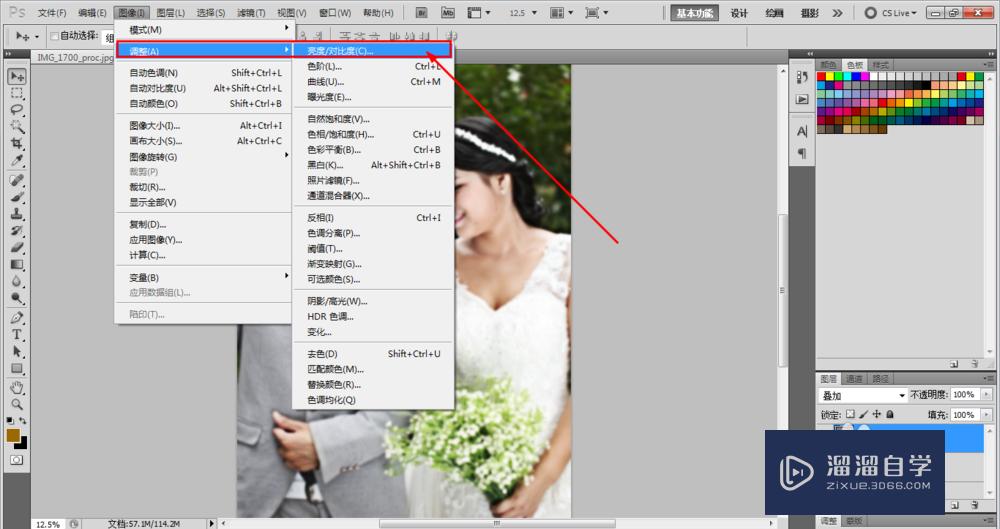Select the Clone Stamp tool
The image size is (1000, 529).
(x=17, y=214)
